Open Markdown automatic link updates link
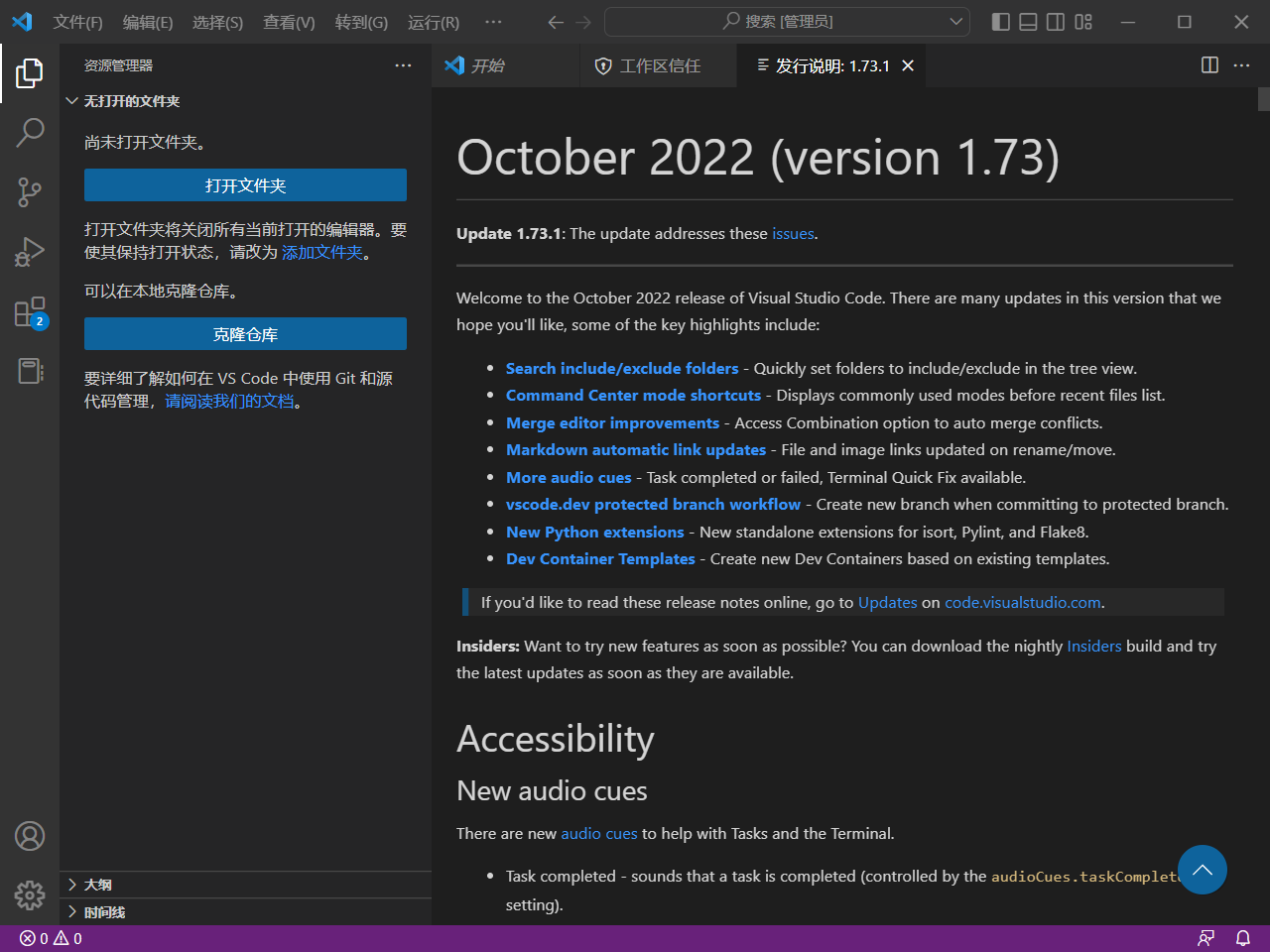Image resolution: width=1270 pixels, height=952 pixels. 636,449
